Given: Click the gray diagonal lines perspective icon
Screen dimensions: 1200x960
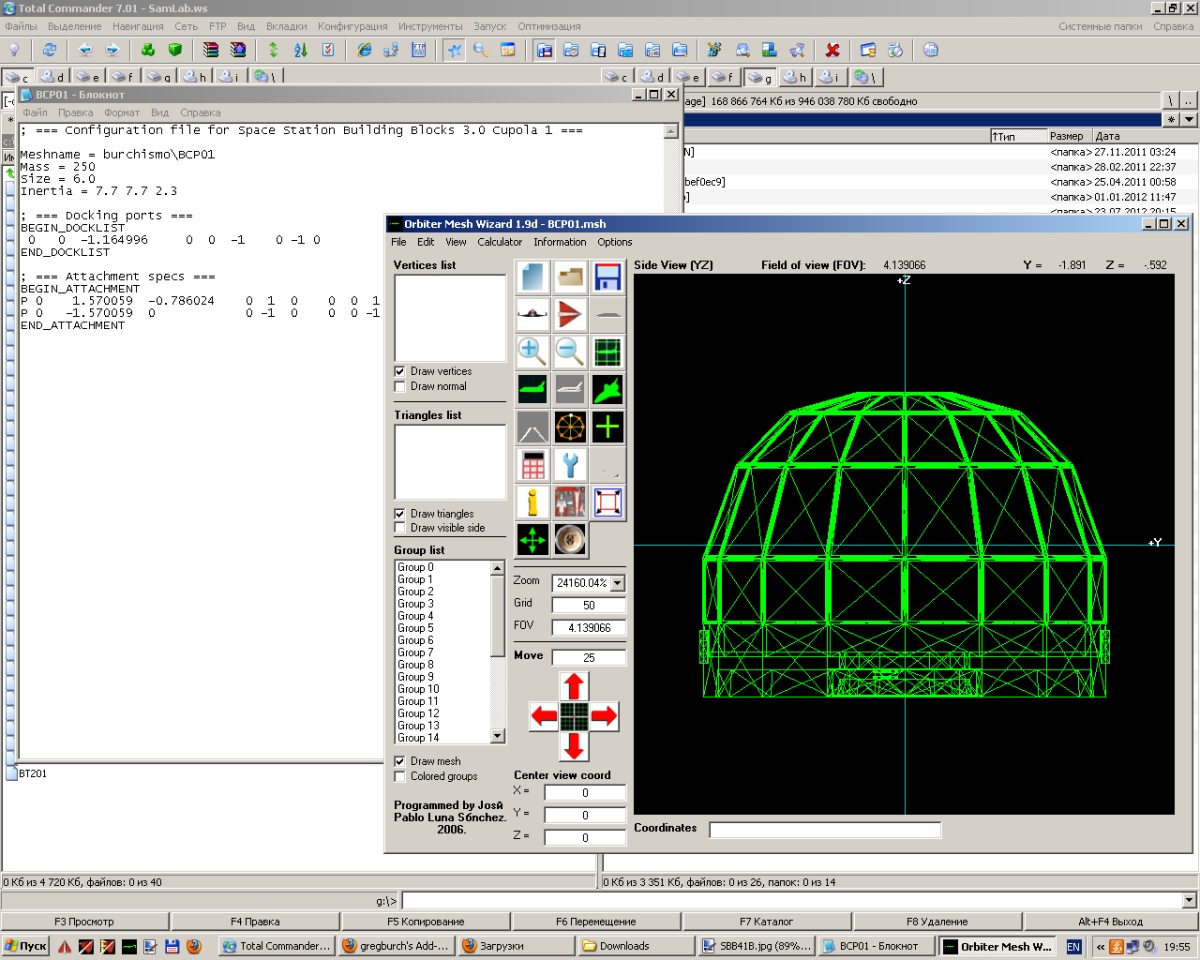Looking at the screenshot, I should tap(533, 427).
